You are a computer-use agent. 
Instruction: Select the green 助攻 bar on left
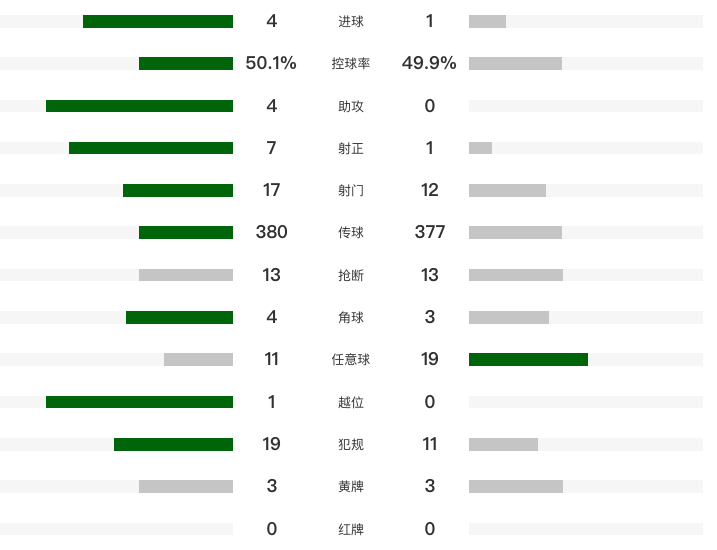coord(139,106)
